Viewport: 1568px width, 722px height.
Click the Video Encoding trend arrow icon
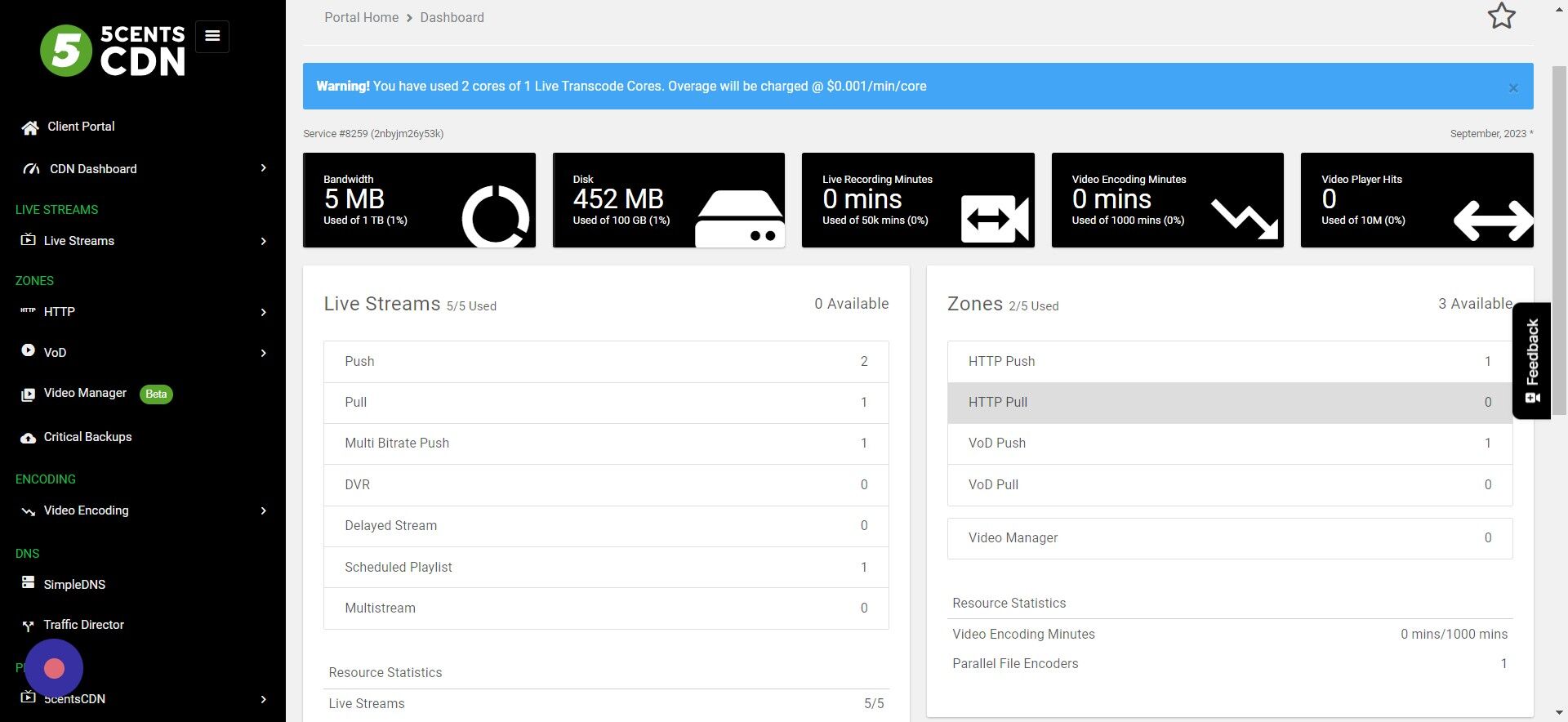tap(1245, 219)
